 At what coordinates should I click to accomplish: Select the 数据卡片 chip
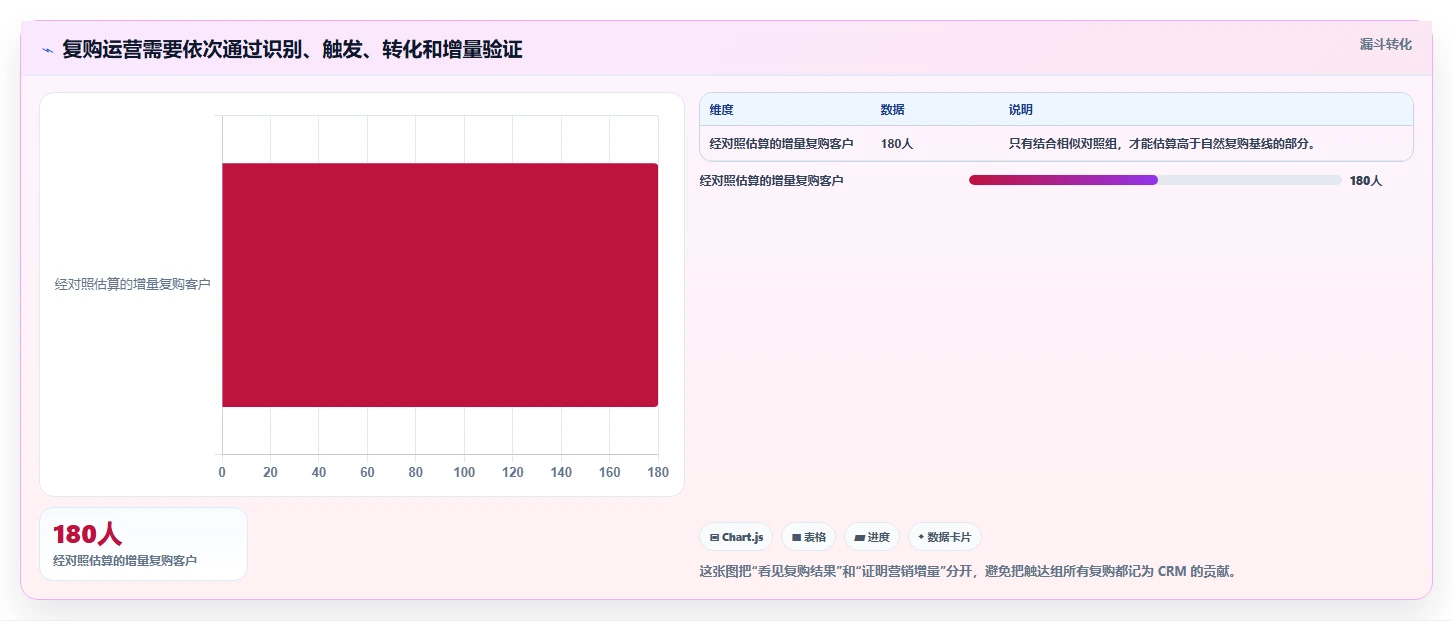tap(944, 537)
